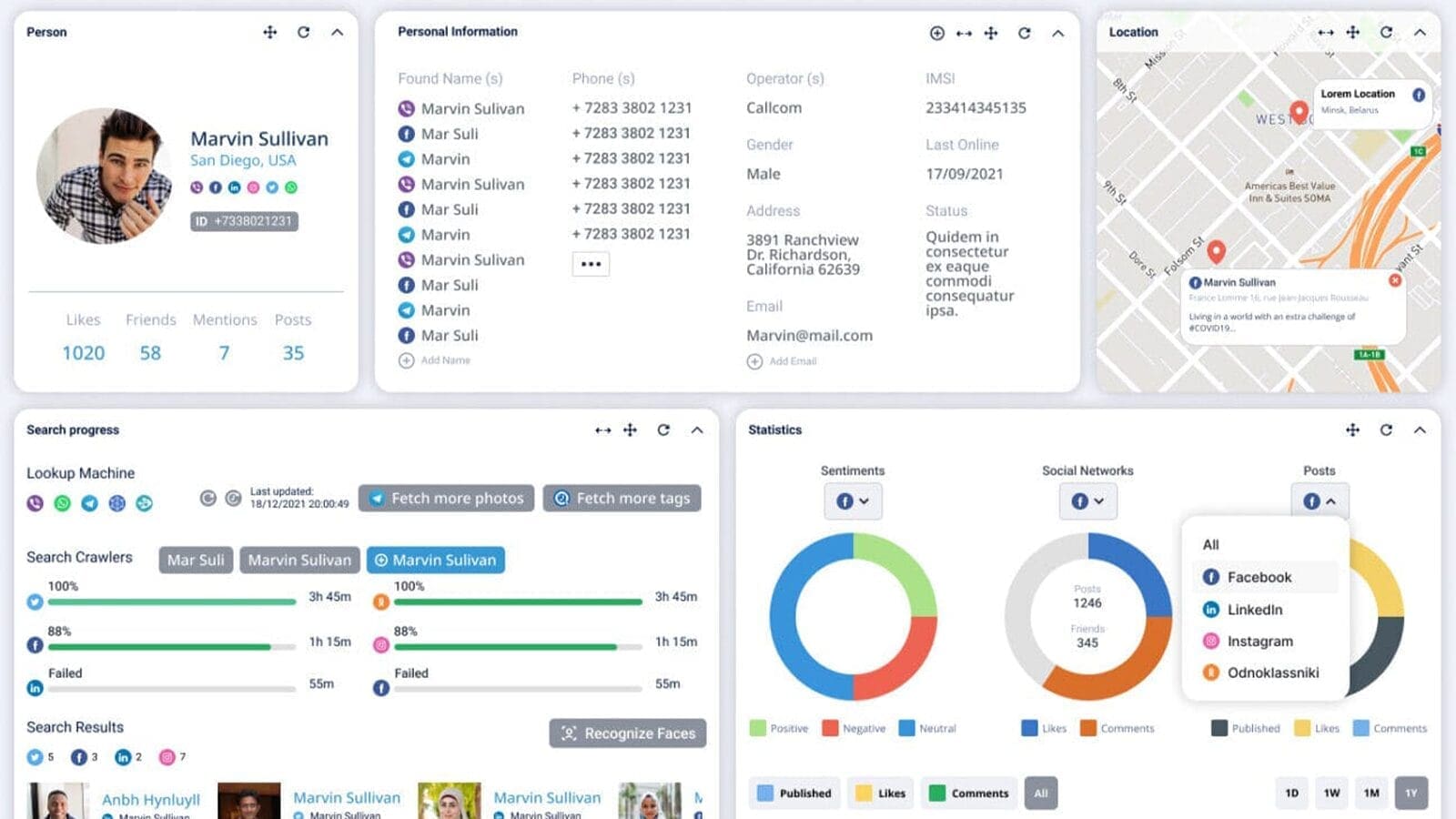Toggle the Comments legend in Statistics
This screenshot has height=819, width=1456.
coord(968,793)
